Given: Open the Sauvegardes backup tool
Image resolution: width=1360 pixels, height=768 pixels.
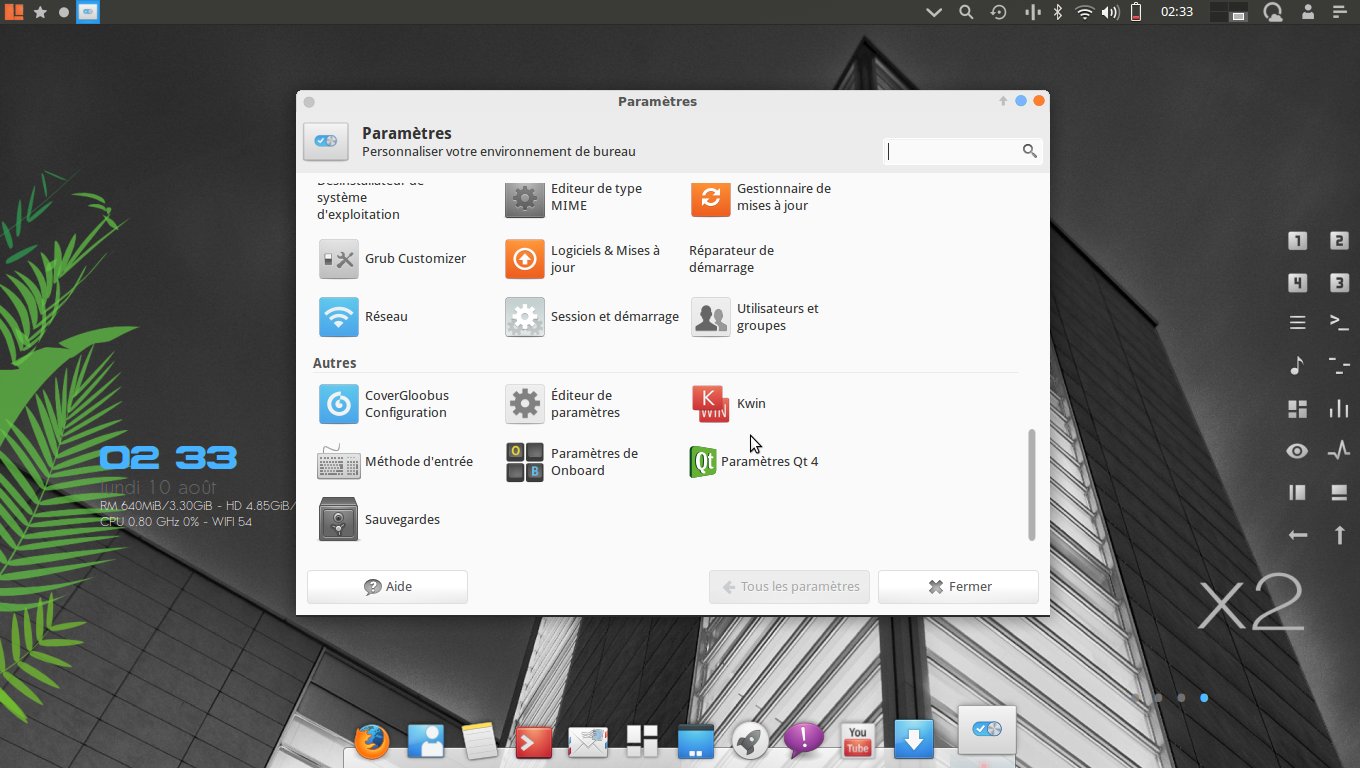Looking at the screenshot, I should pos(338,519).
